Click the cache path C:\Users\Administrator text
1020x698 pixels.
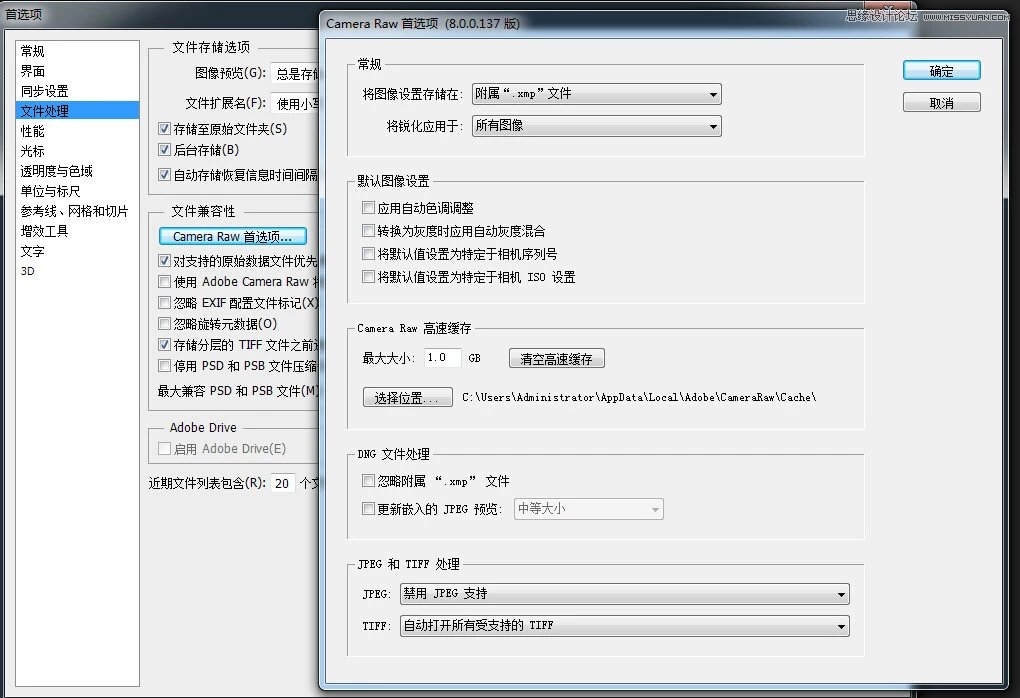pyautogui.click(x=639, y=397)
